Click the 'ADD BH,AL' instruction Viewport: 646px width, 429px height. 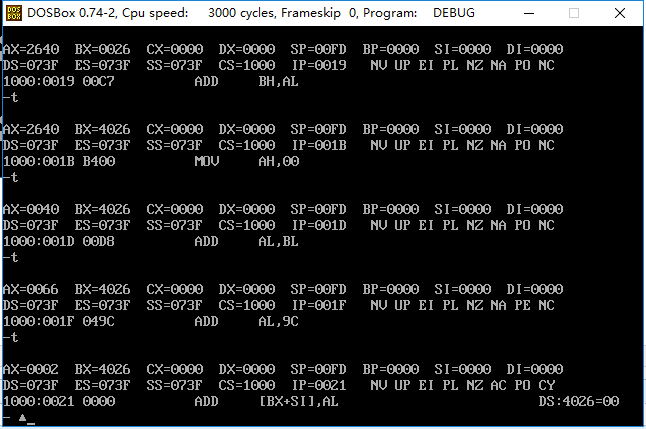click(246, 81)
